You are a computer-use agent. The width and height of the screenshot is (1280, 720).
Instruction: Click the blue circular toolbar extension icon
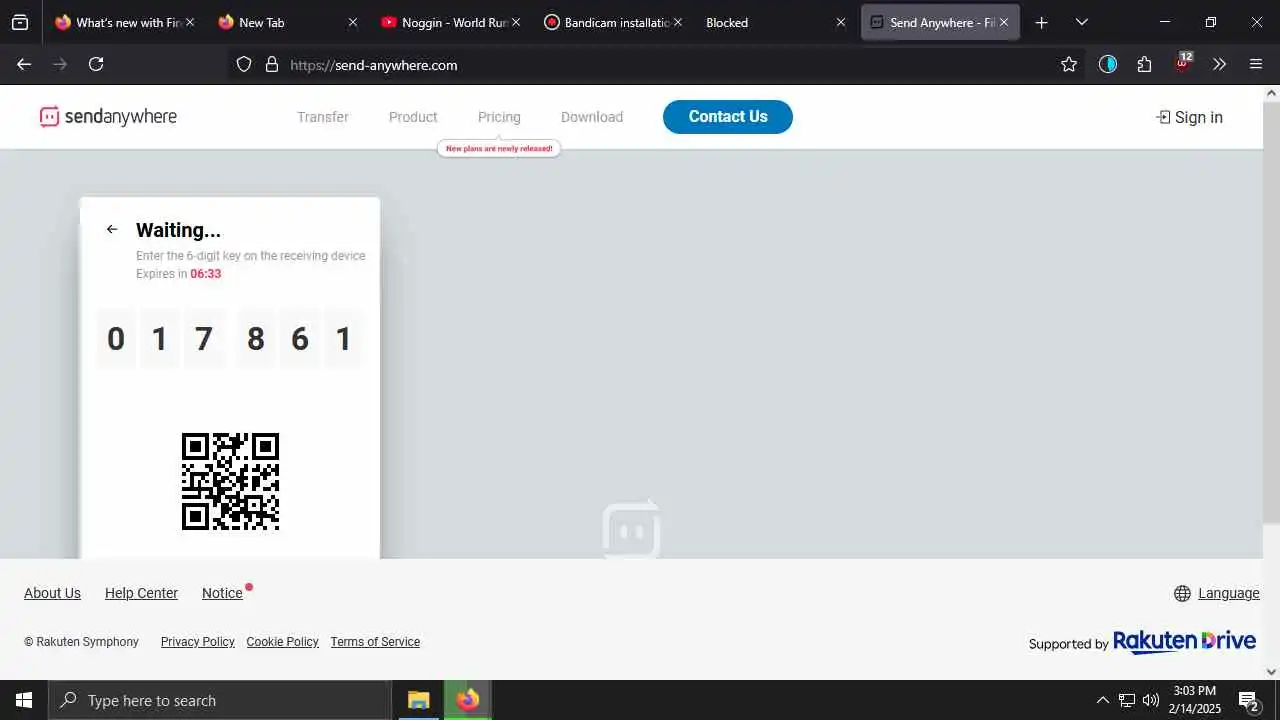[1108, 64]
